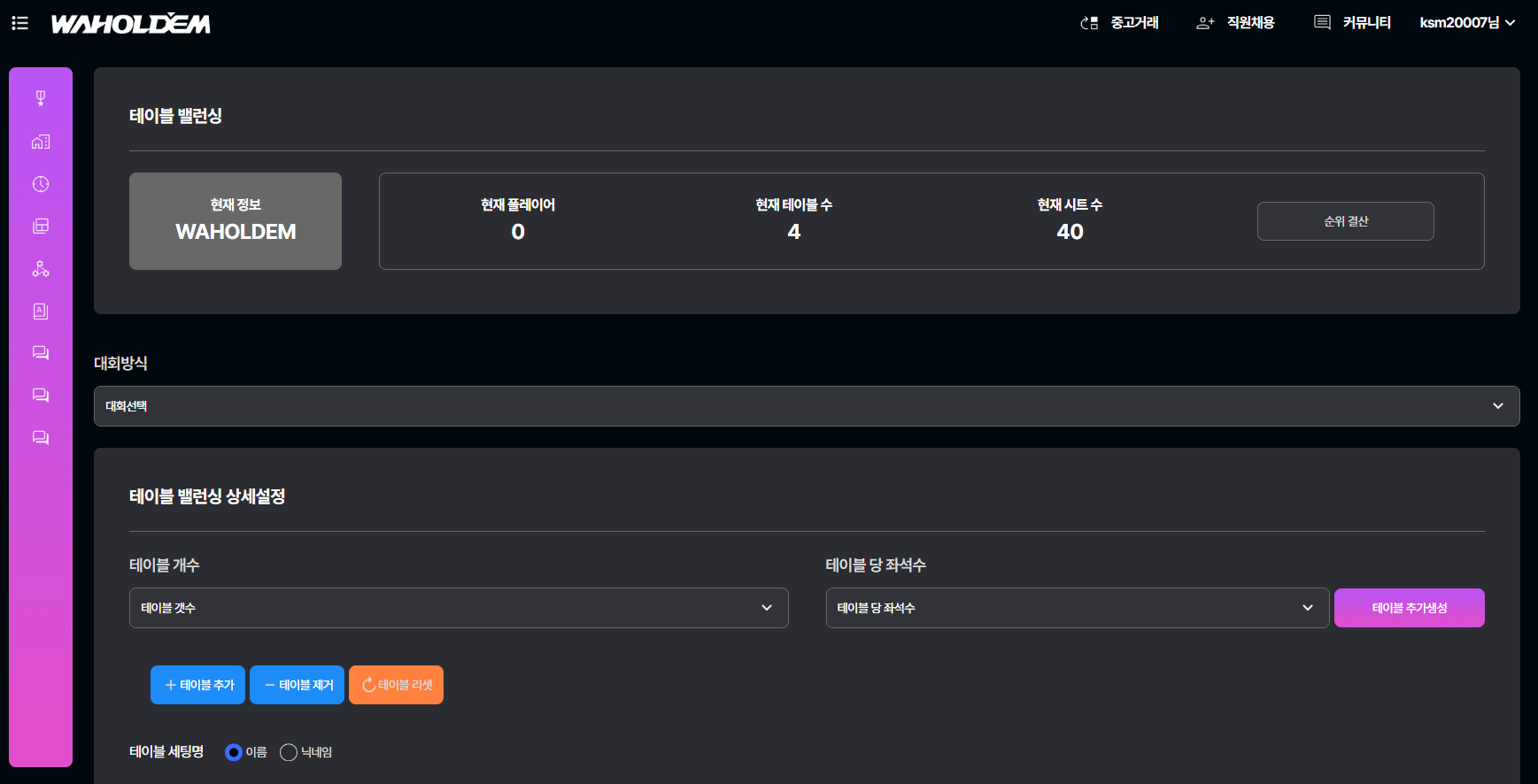The width and height of the screenshot is (1538, 784).
Task: Expand the ksm20007님 user menu
Action: click(x=1466, y=23)
